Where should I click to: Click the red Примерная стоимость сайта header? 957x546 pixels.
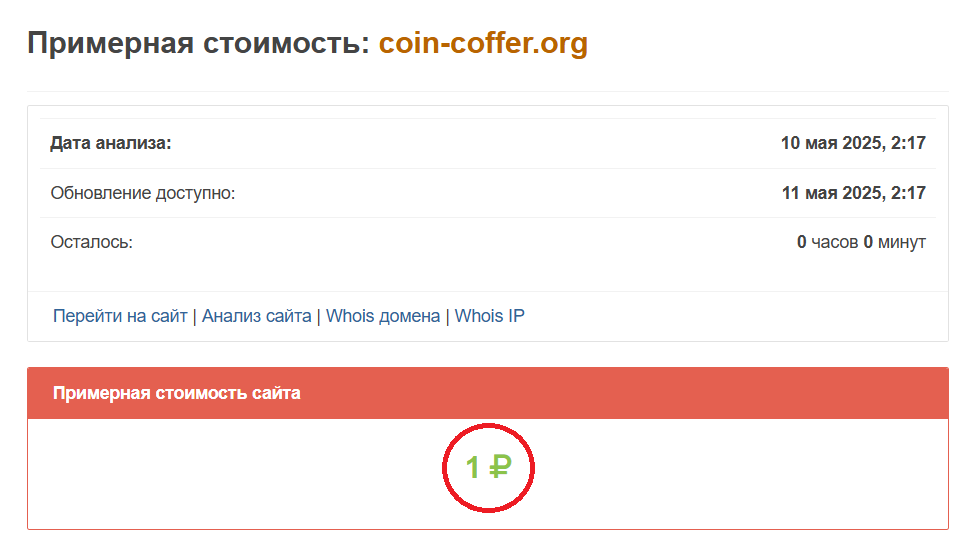176,393
